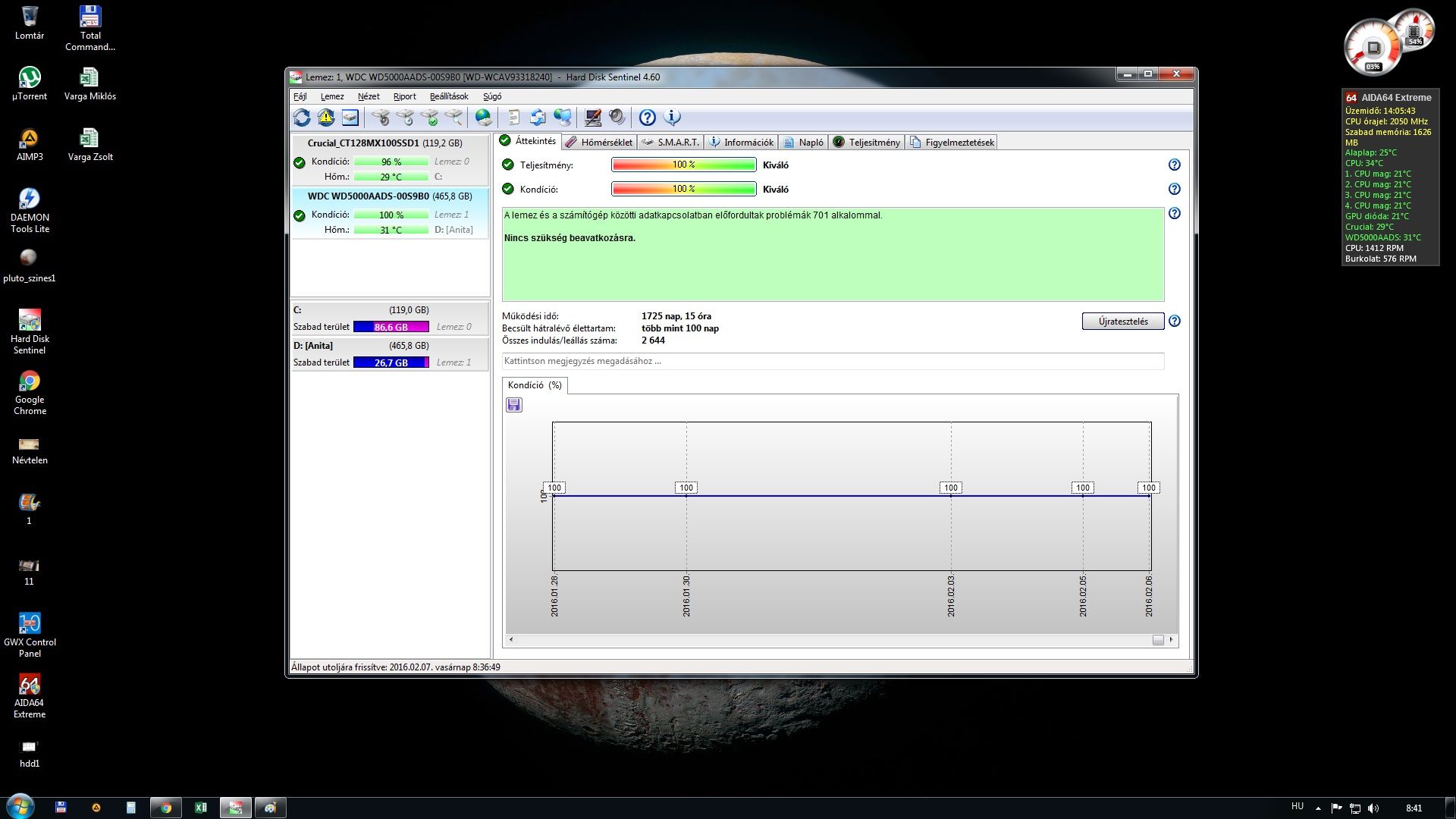1456x819 pixels.
Task: Open the Hard Disk Sentinel desktop shortcut
Action: click(x=30, y=331)
